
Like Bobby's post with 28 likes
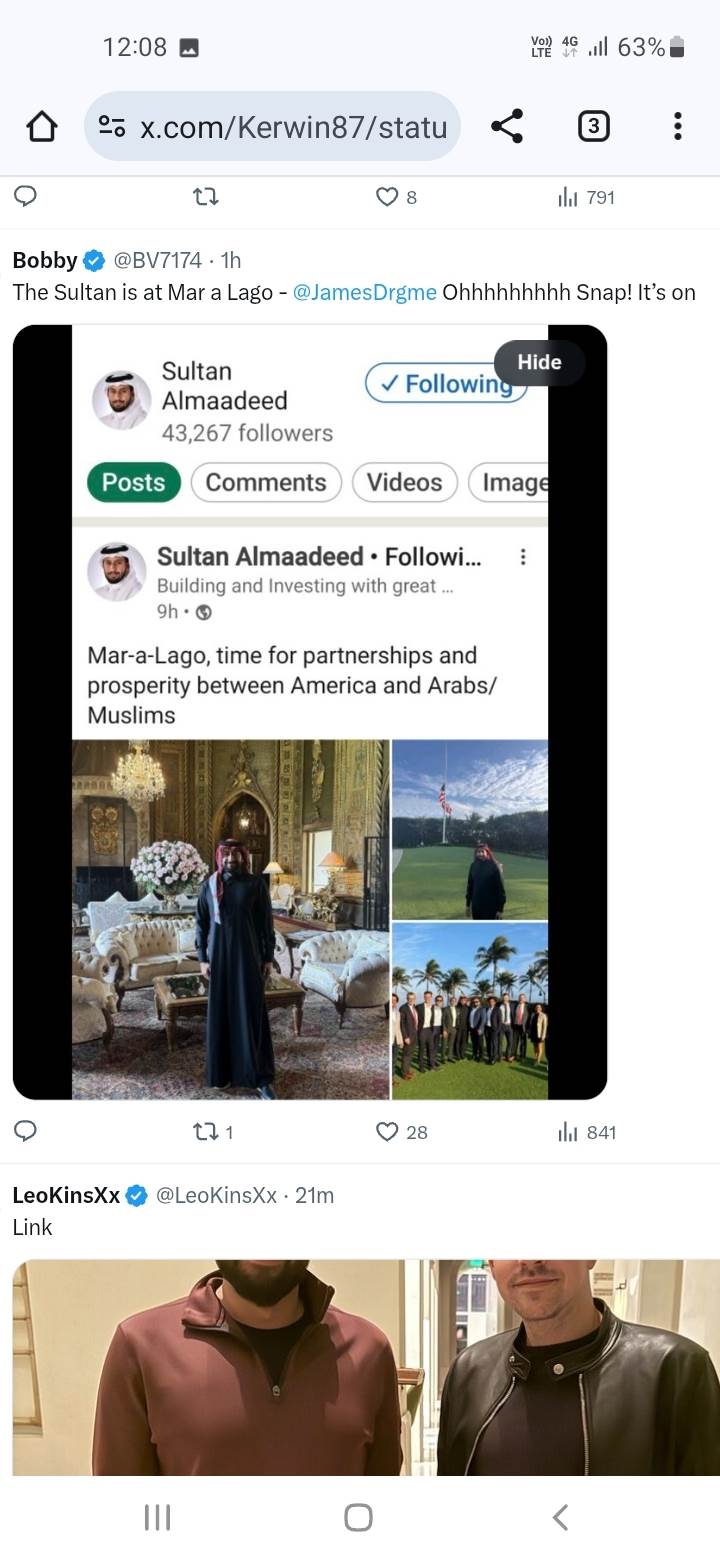[x=388, y=1132]
